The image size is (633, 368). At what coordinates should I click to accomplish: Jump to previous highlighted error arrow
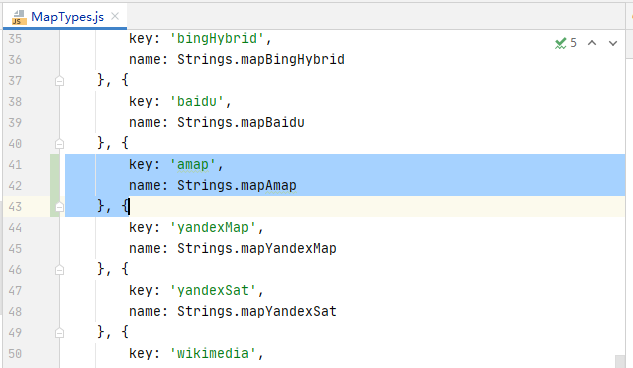pos(592,43)
